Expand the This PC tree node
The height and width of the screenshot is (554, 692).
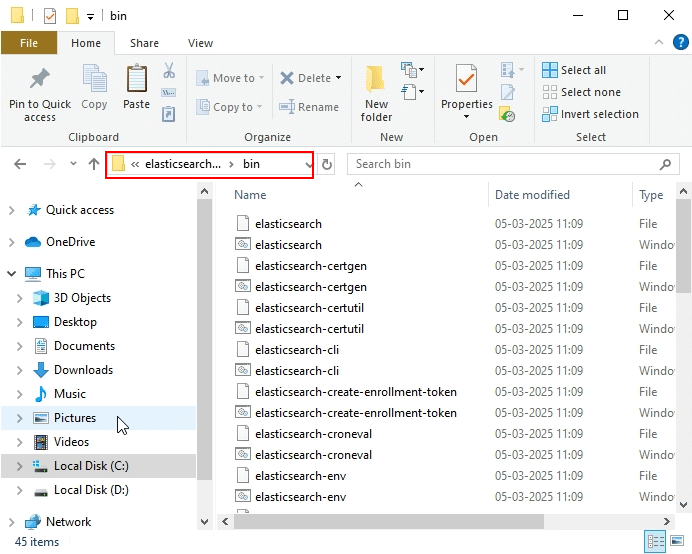12,273
